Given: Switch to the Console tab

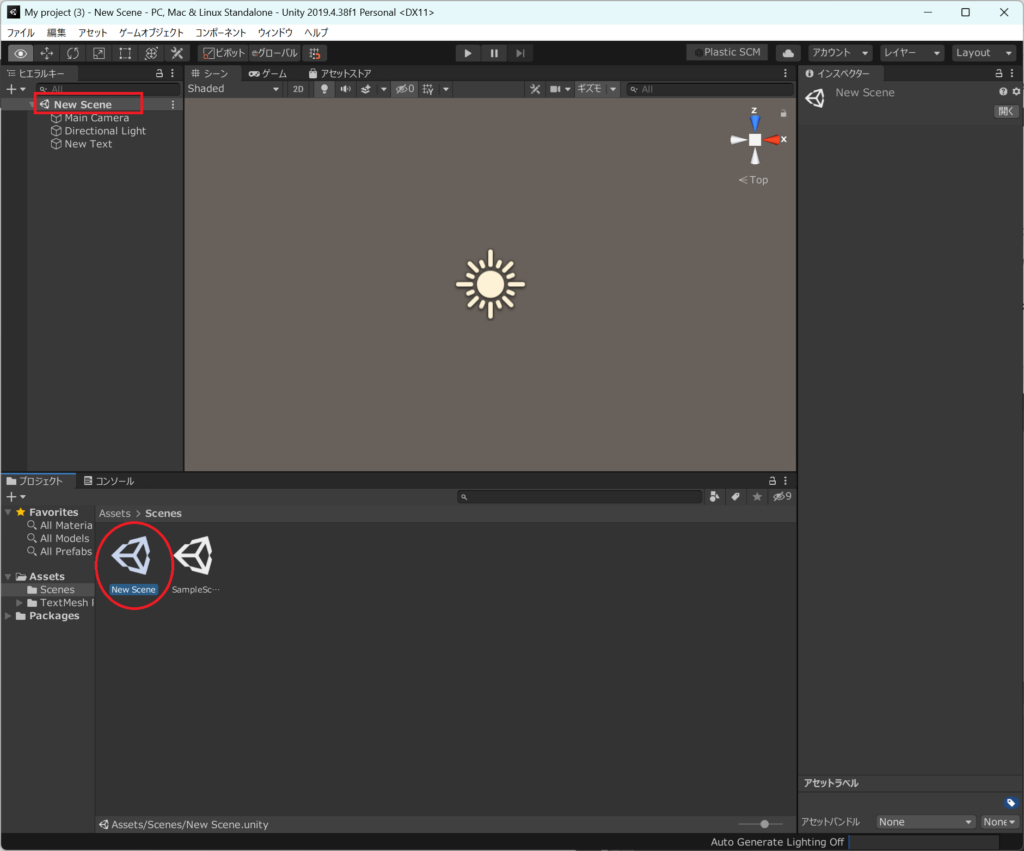Looking at the screenshot, I should pos(109,481).
